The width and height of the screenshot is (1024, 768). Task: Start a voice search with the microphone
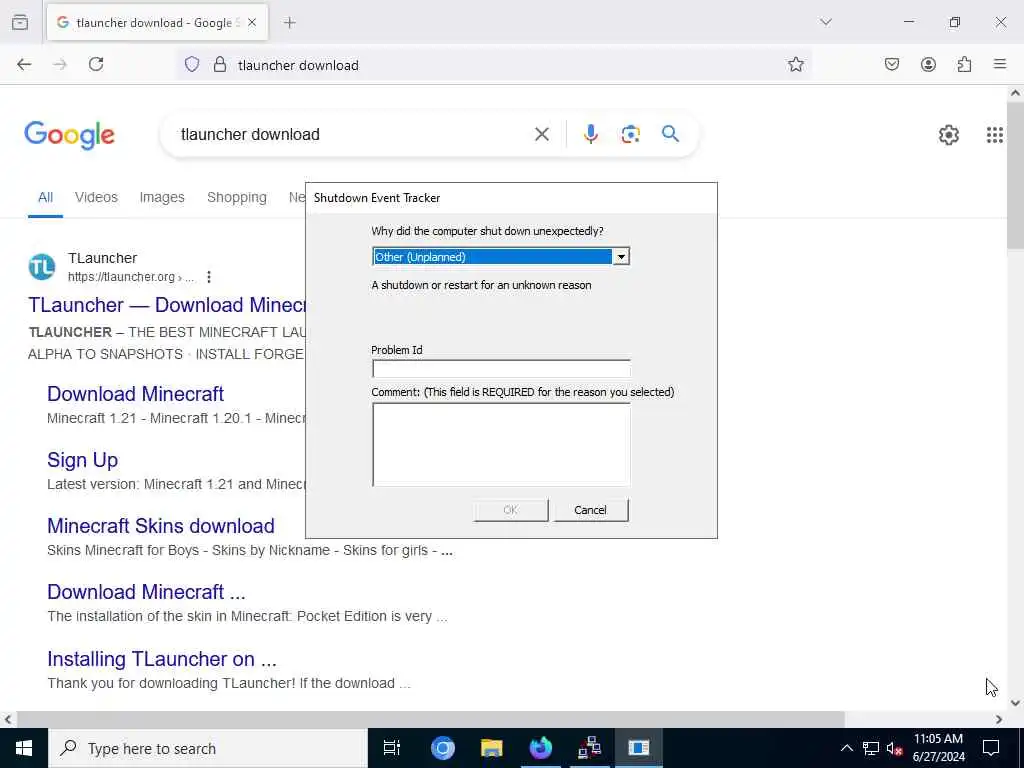tap(590, 134)
